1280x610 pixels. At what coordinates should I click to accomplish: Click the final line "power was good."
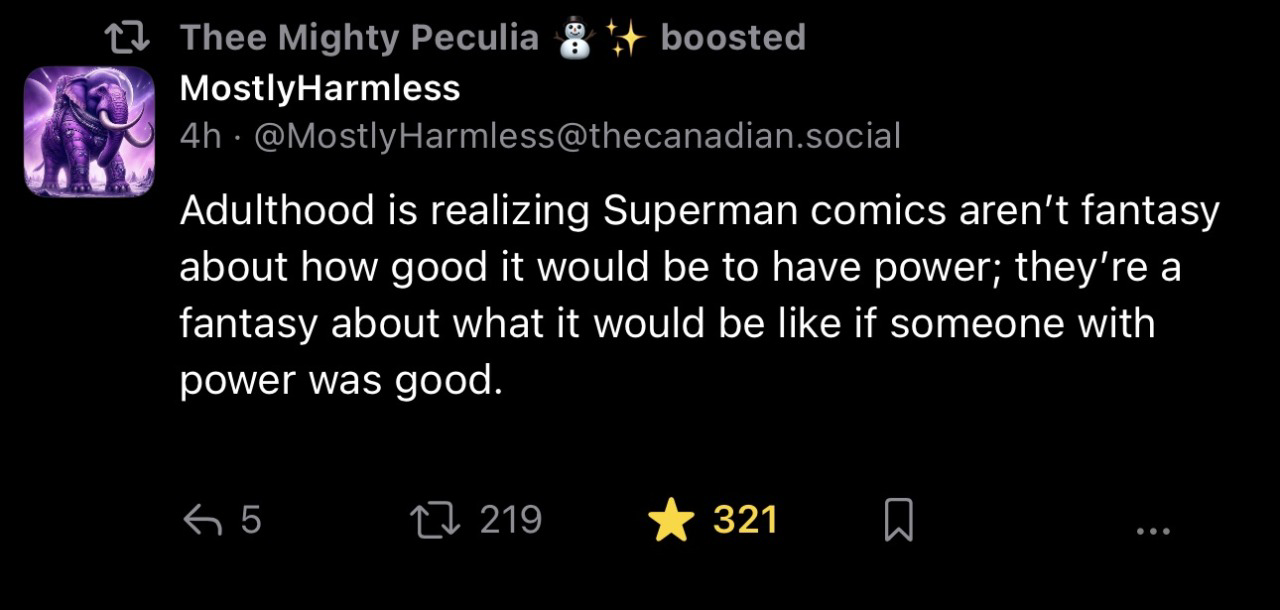[340, 380]
